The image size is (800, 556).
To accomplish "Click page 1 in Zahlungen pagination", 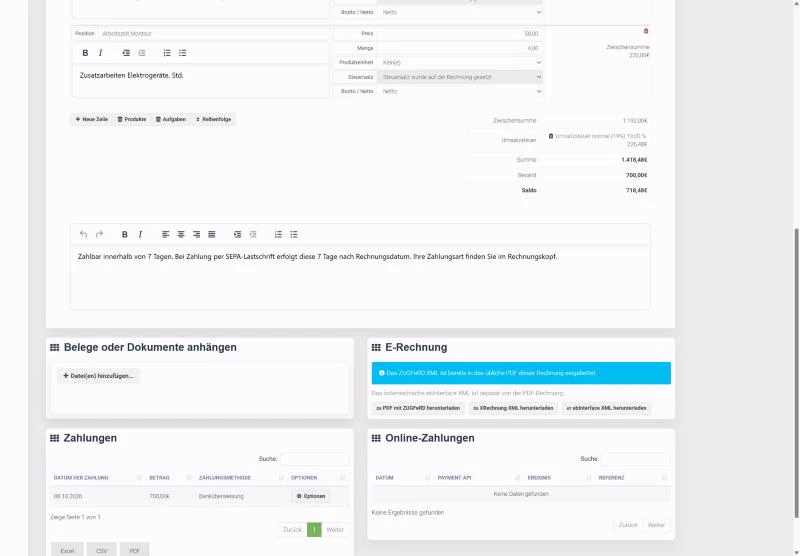I will [x=314, y=530].
